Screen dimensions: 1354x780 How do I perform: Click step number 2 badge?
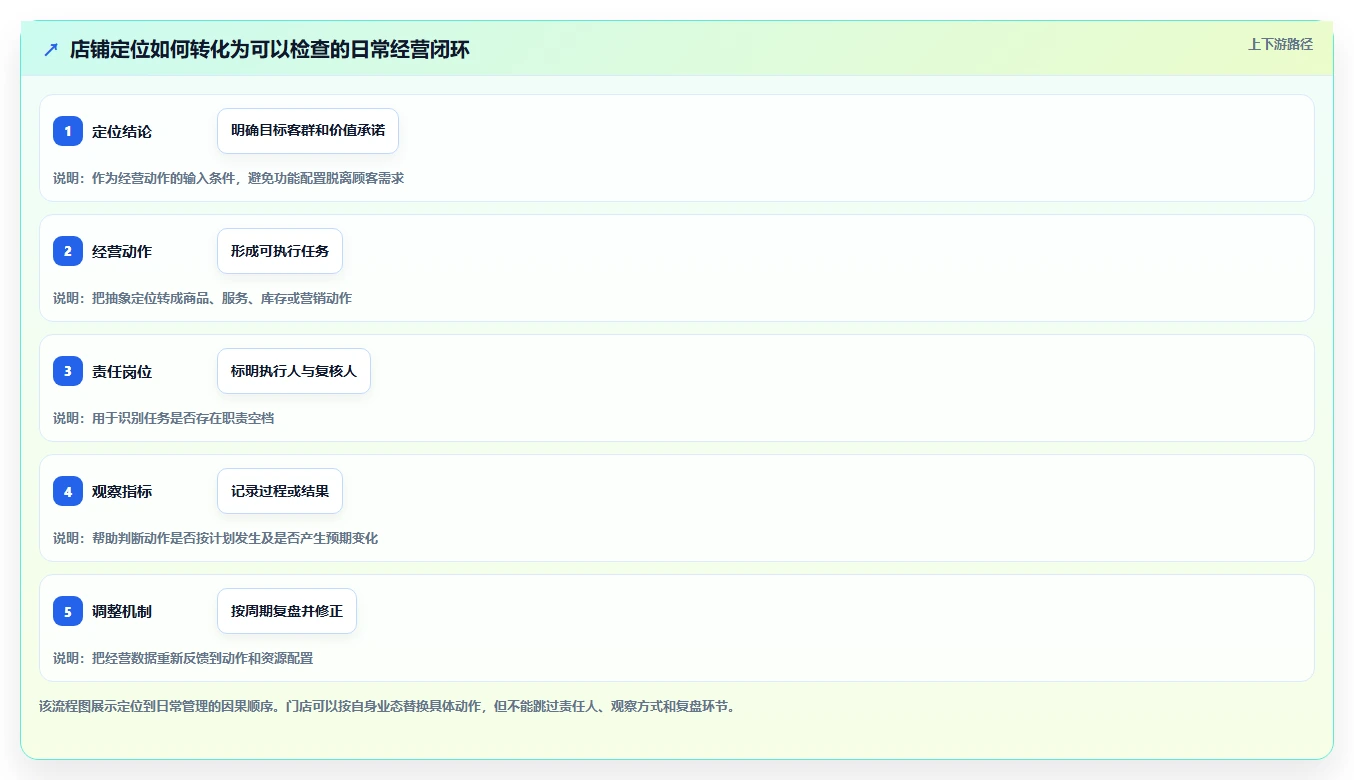(x=68, y=251)
